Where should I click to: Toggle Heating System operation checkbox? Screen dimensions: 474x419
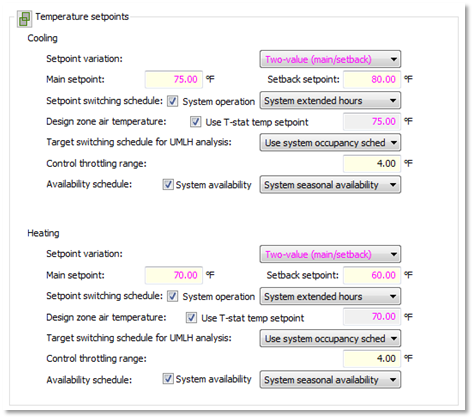[172, 296]
